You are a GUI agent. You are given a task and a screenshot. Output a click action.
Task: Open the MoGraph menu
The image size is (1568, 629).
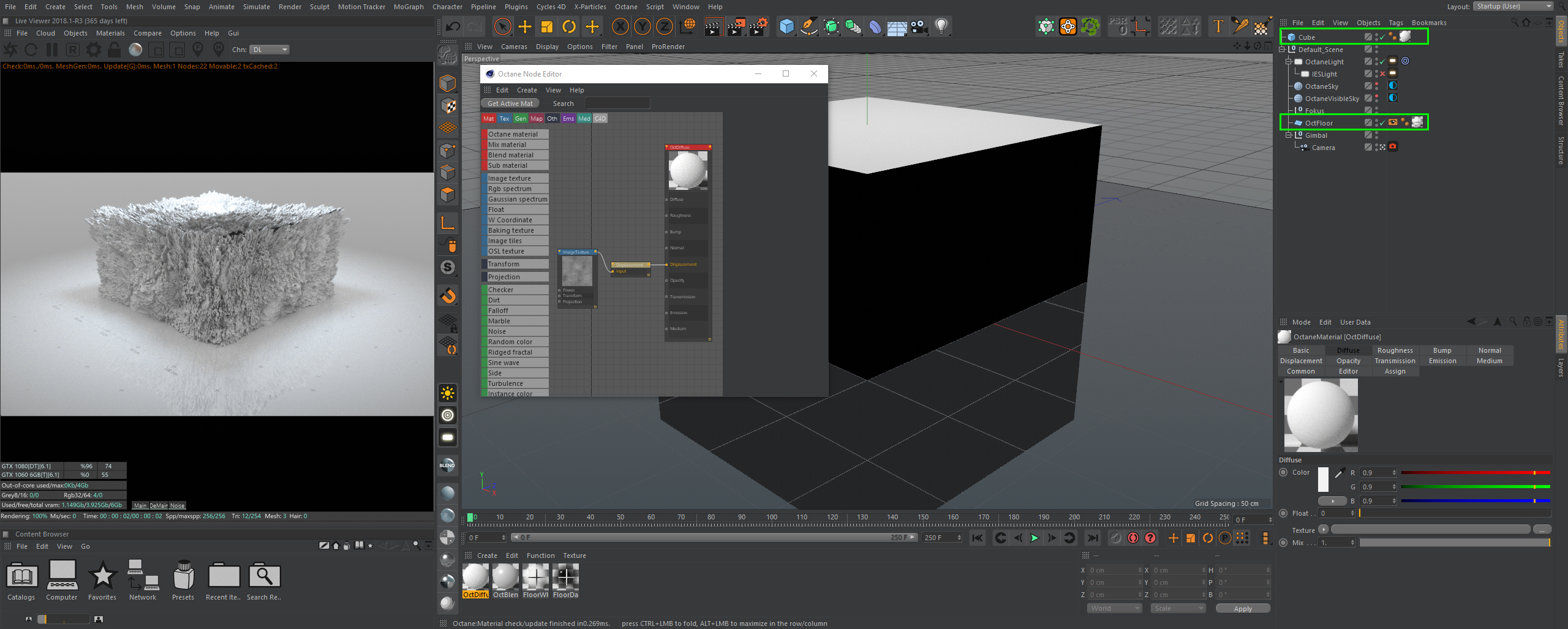point(409,7)
